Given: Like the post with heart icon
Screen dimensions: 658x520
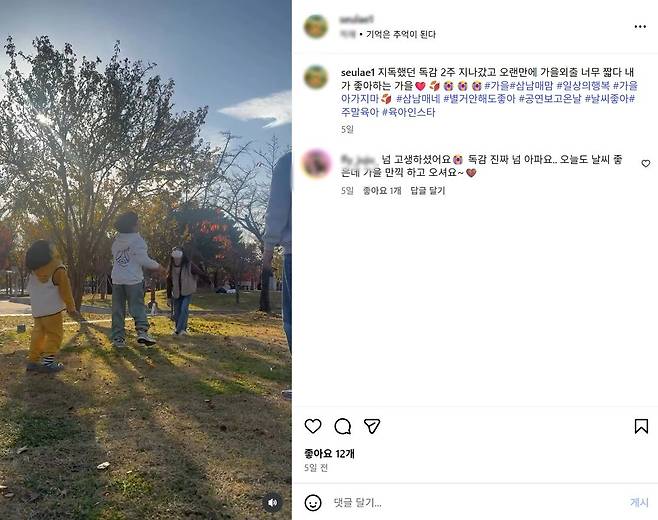Looking at the screenshot, I should 313,426.
